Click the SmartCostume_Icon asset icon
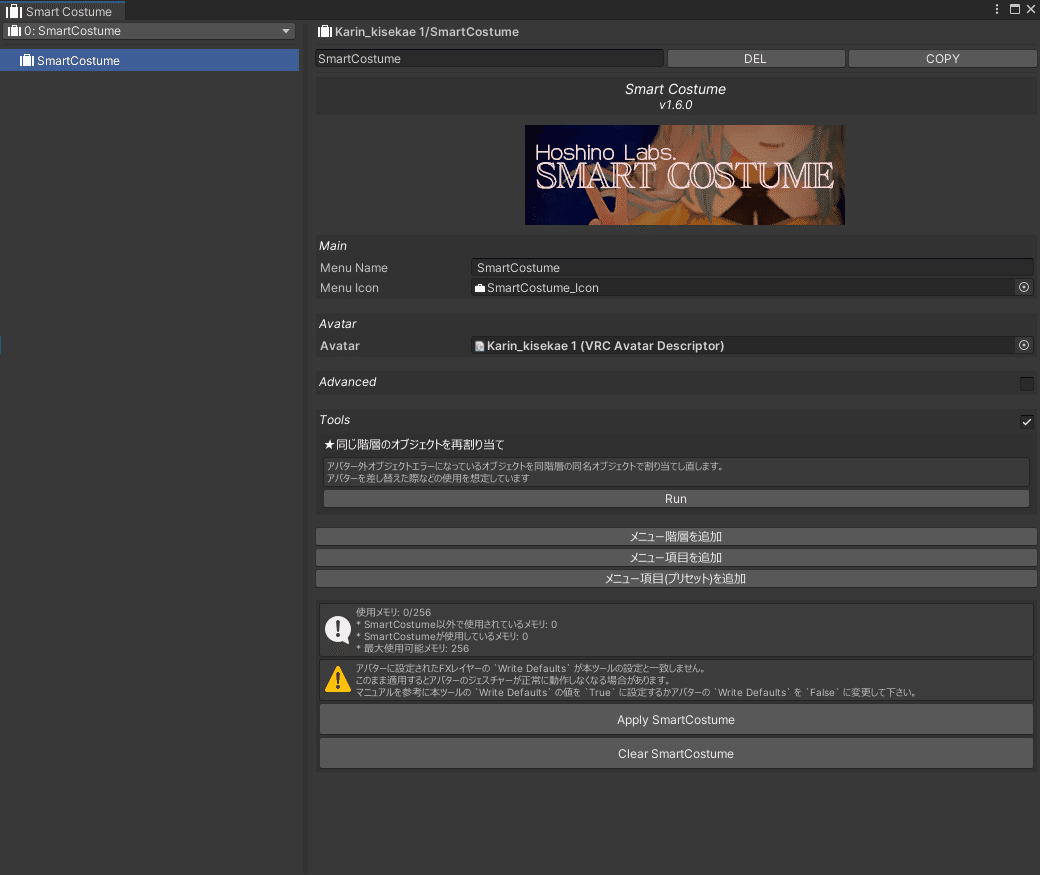The width and height of the screenshot is (1040, 875). 480,288
